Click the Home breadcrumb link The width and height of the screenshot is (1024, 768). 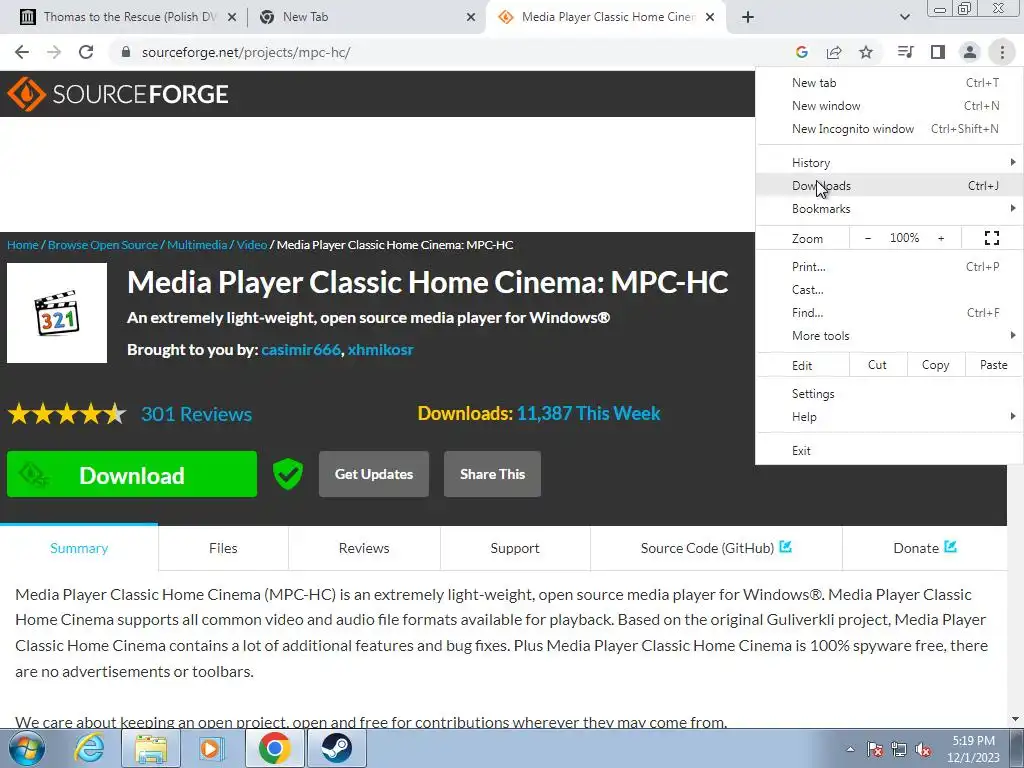23,245
